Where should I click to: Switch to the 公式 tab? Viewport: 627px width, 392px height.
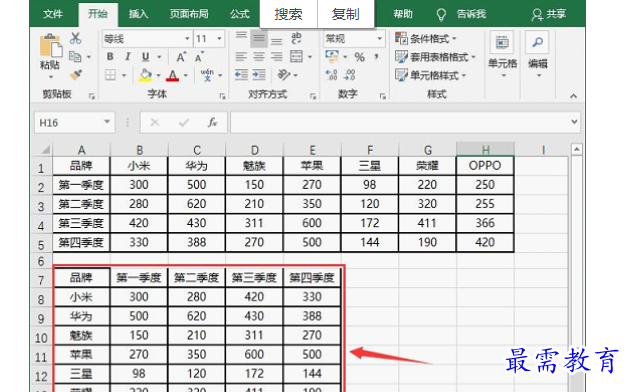(x=240, y=14)
